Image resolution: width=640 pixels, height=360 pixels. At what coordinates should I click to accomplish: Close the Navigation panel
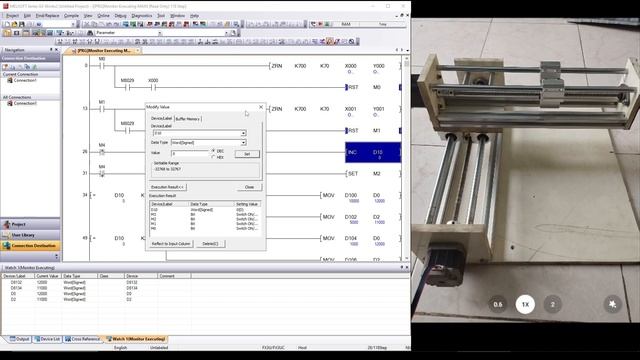point(57,49)
